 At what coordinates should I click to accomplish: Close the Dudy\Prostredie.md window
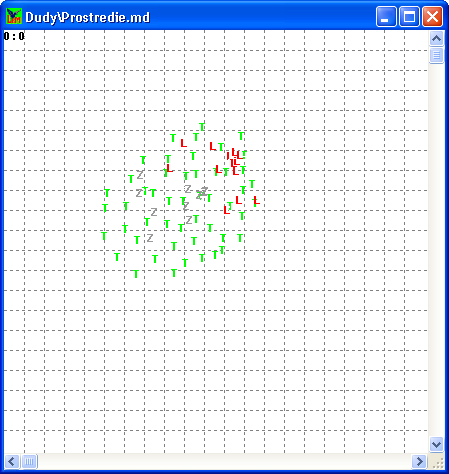[432, 16]
